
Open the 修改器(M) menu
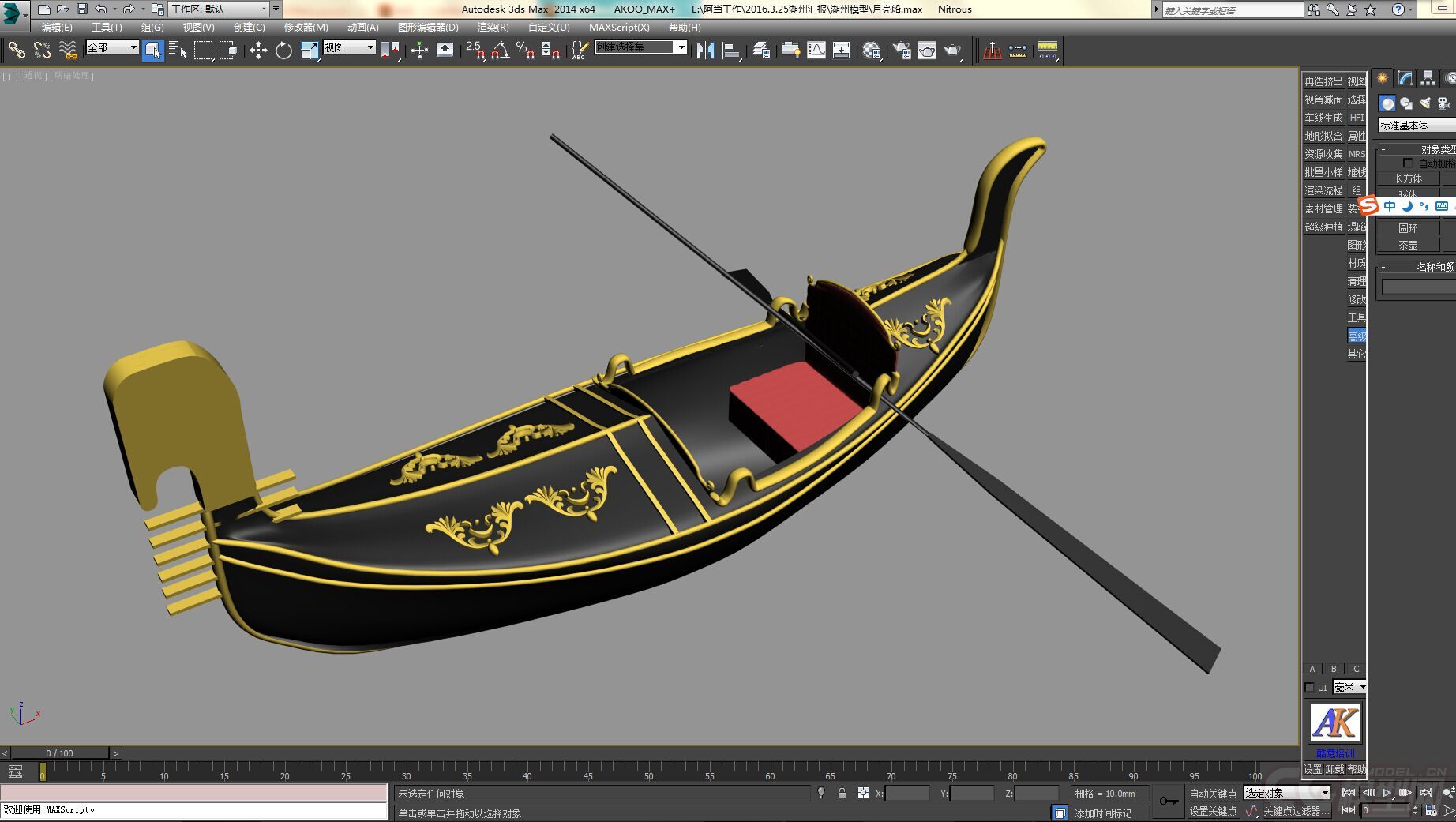coord(306,27)
